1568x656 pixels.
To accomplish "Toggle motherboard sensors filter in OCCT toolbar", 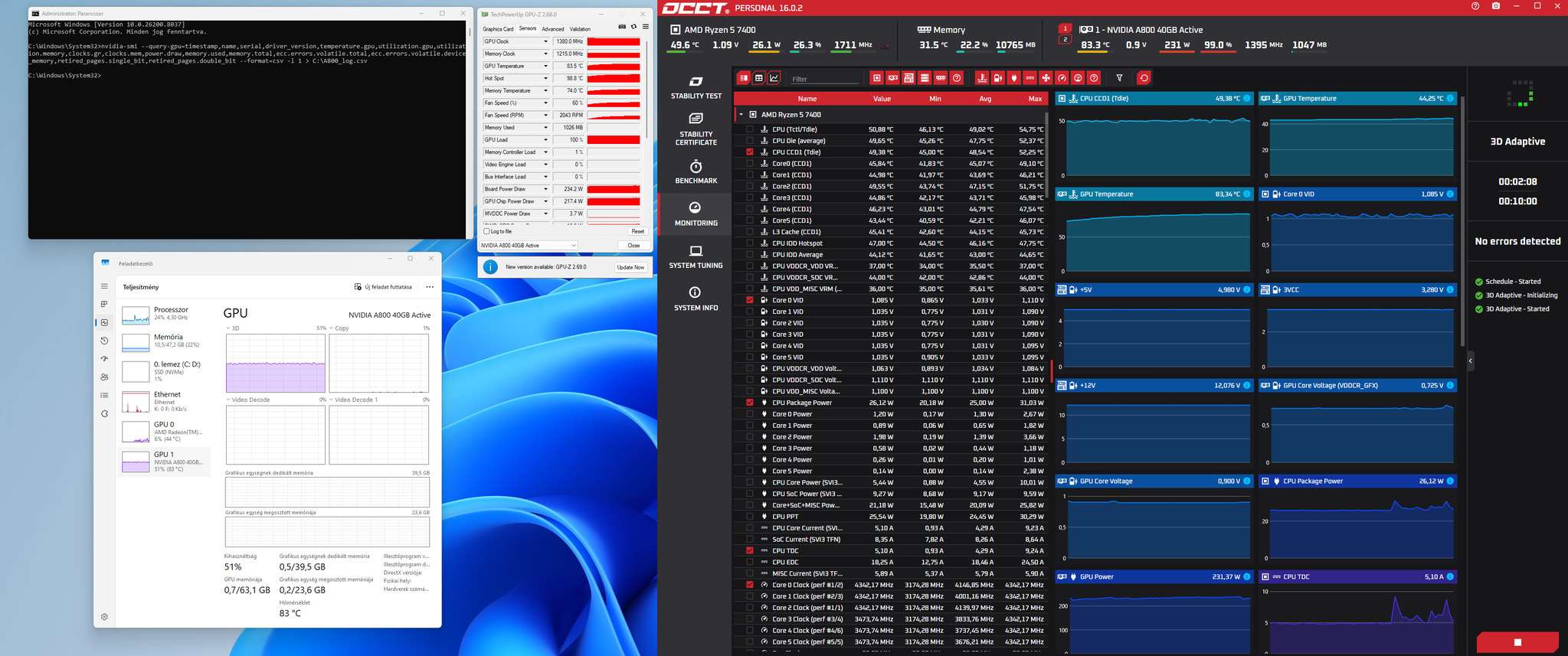I will tap(908, 78).
